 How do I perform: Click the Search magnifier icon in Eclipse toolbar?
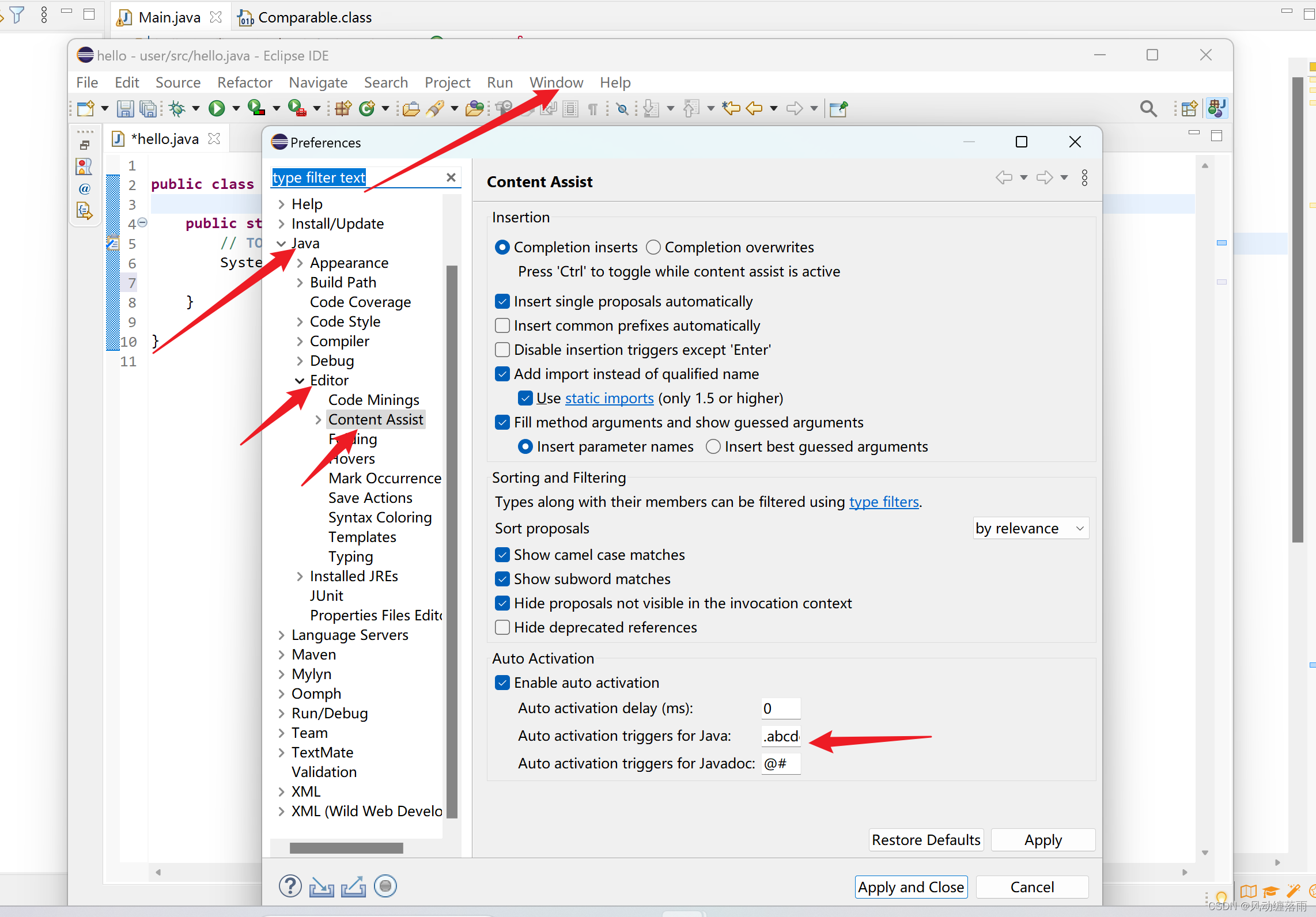click(x=1148, y=108)
